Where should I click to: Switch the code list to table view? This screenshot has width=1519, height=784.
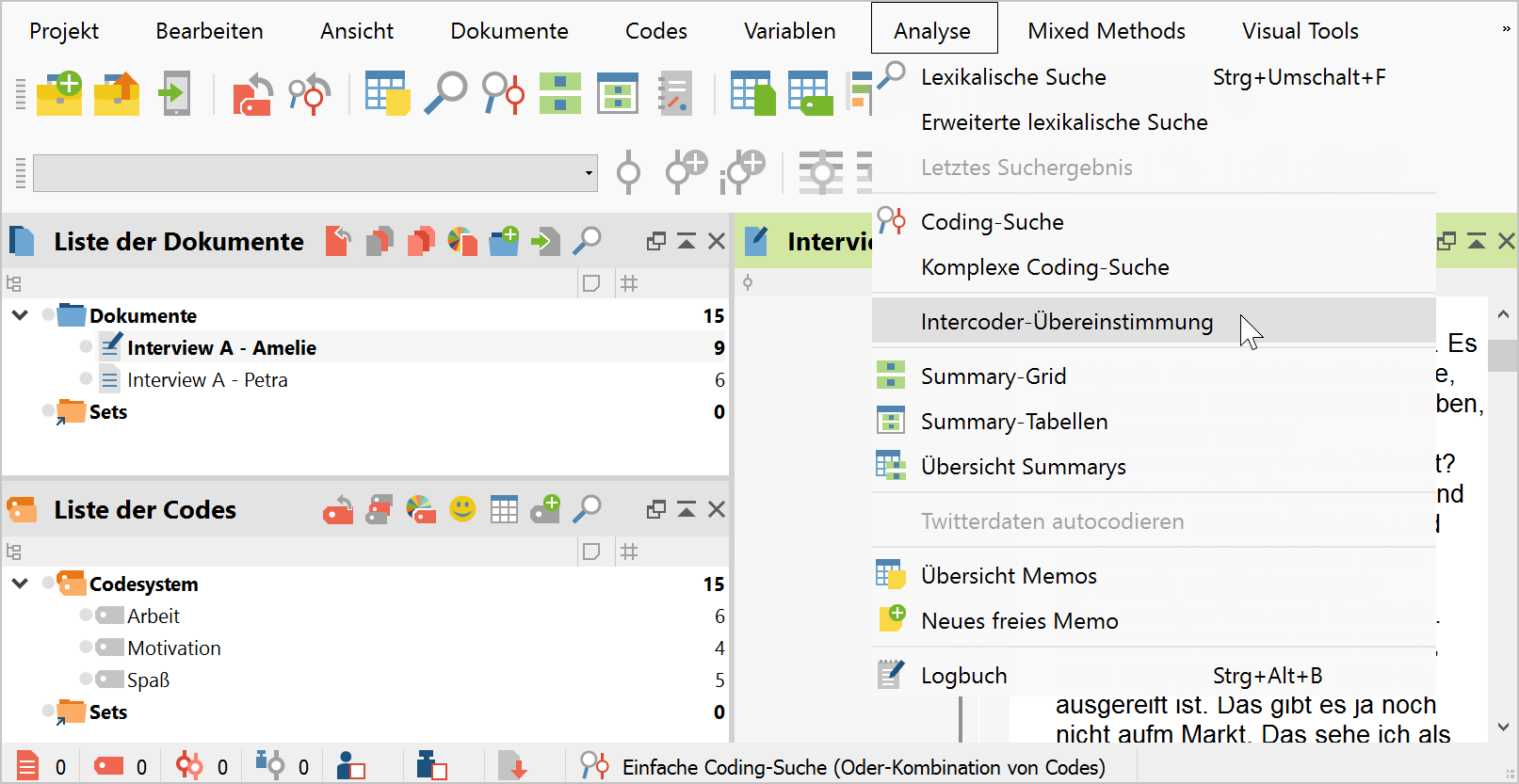504,510
